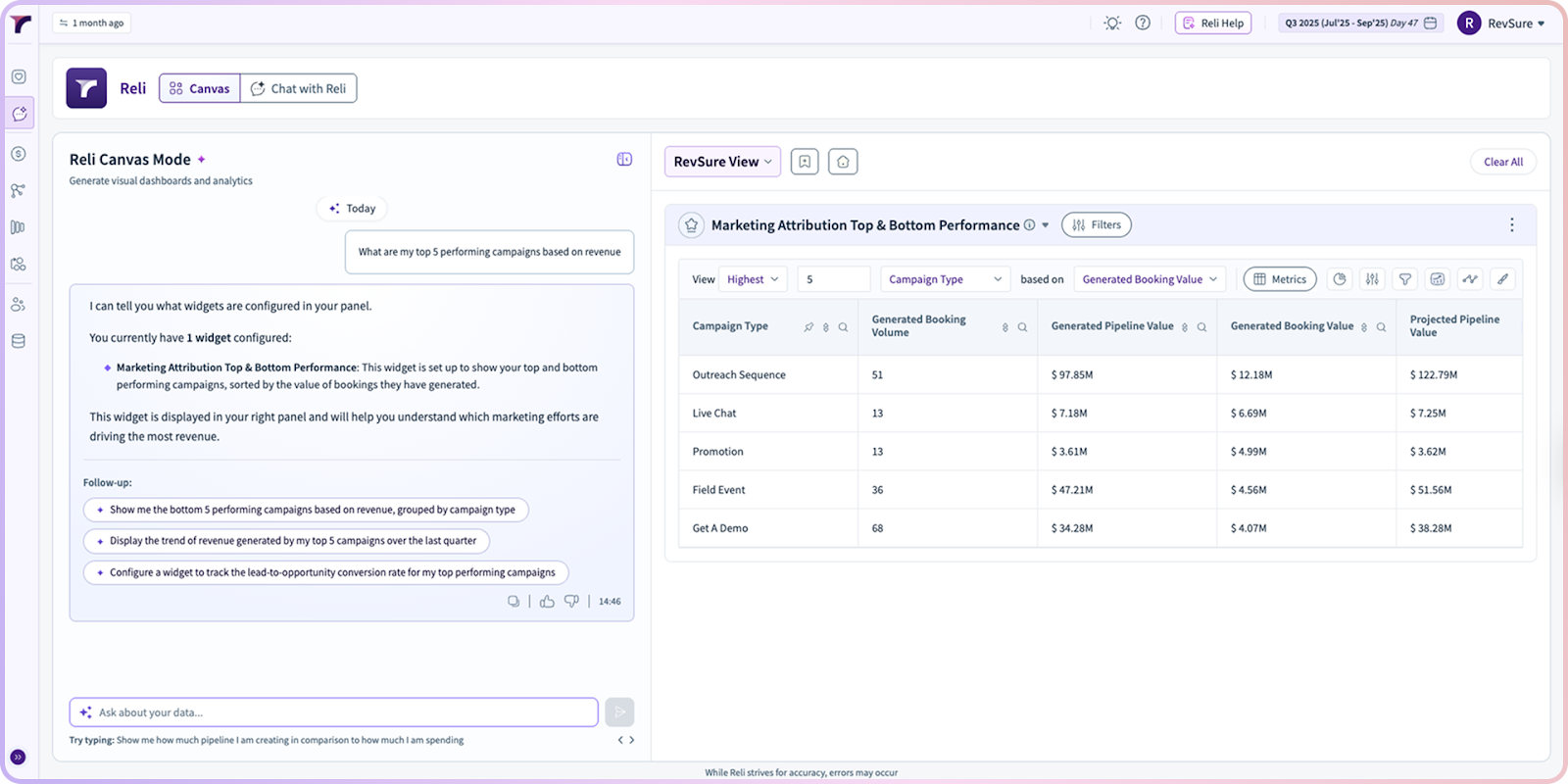Screen dimensions: 1568x784
Task: Copy the Reli response
Action: coord(514,601)
